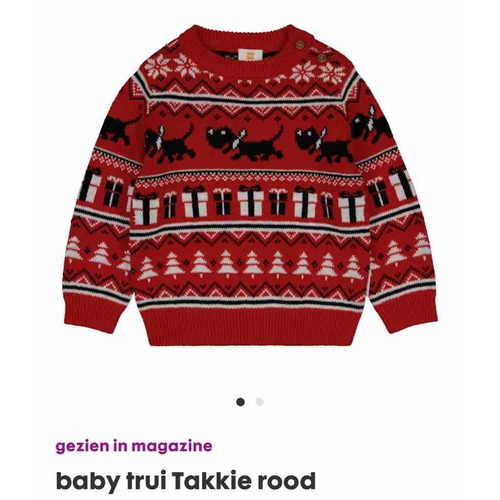Switch to the second carousel dot
Screen dimensions: 500x500
260,402
